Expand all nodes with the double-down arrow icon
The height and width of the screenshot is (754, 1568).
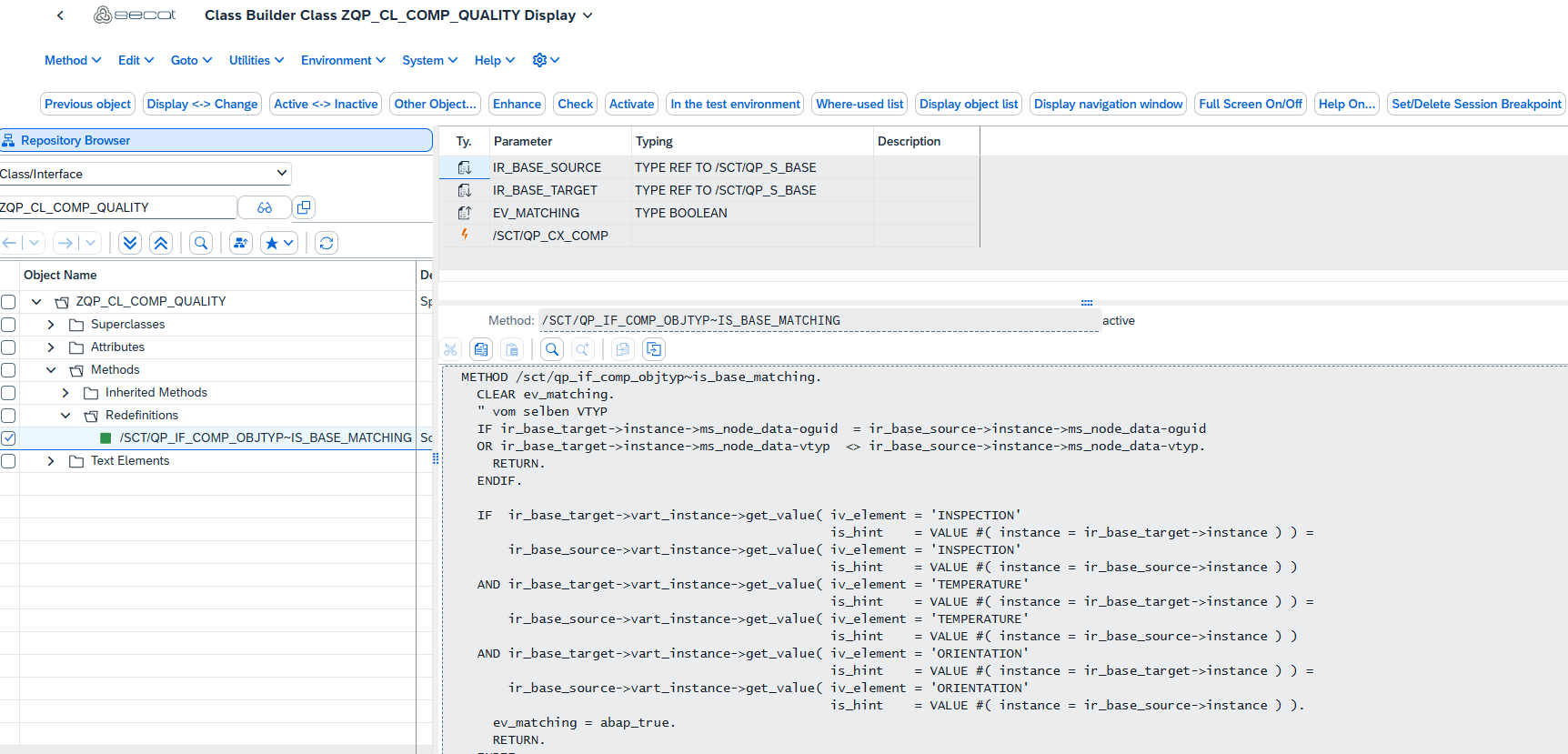pos(130,243)
